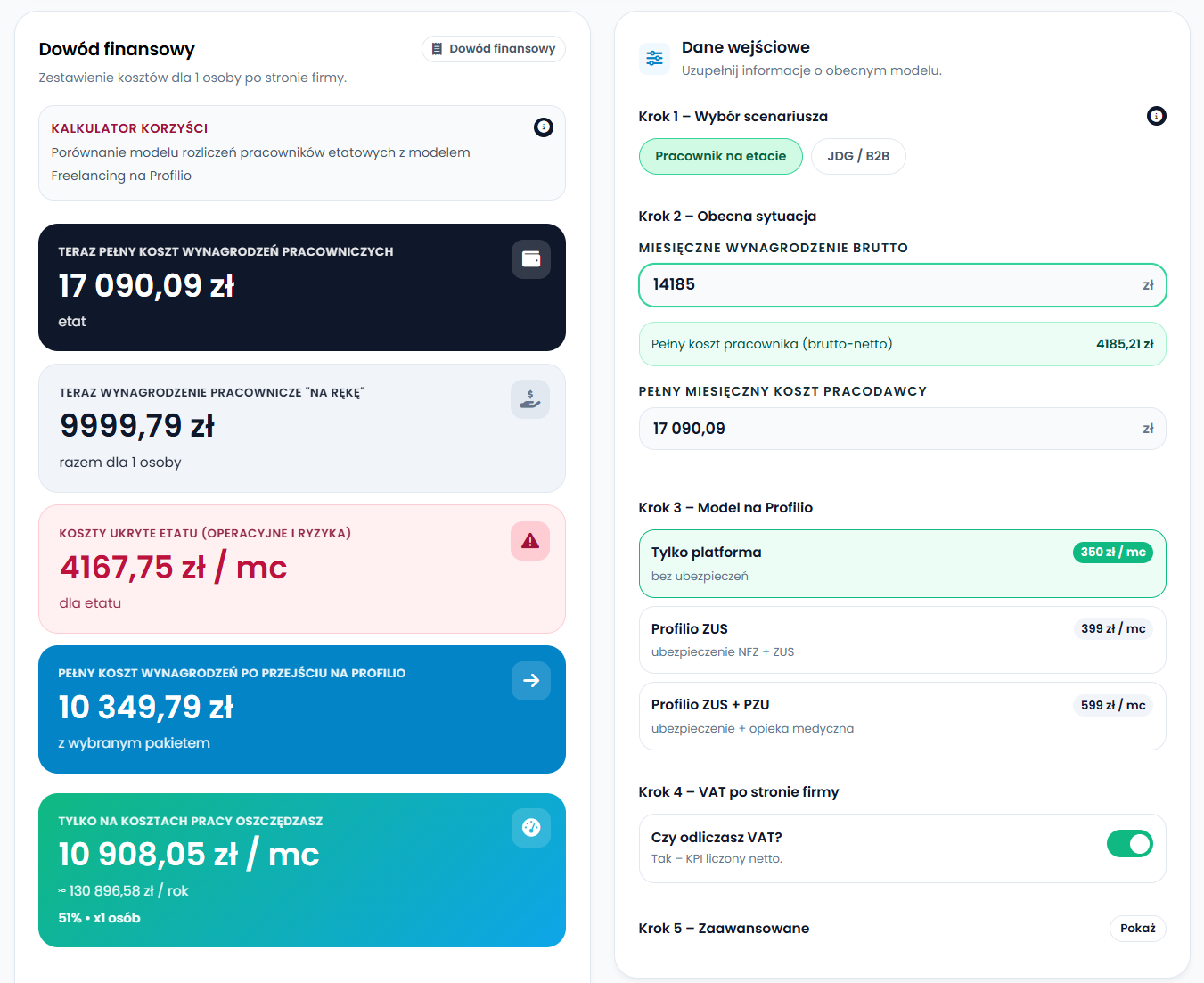This screenshot has height=983, width=1204.
Task: Switch to the Pracownik na etacie scenario
Action: (x=720, y=156)
